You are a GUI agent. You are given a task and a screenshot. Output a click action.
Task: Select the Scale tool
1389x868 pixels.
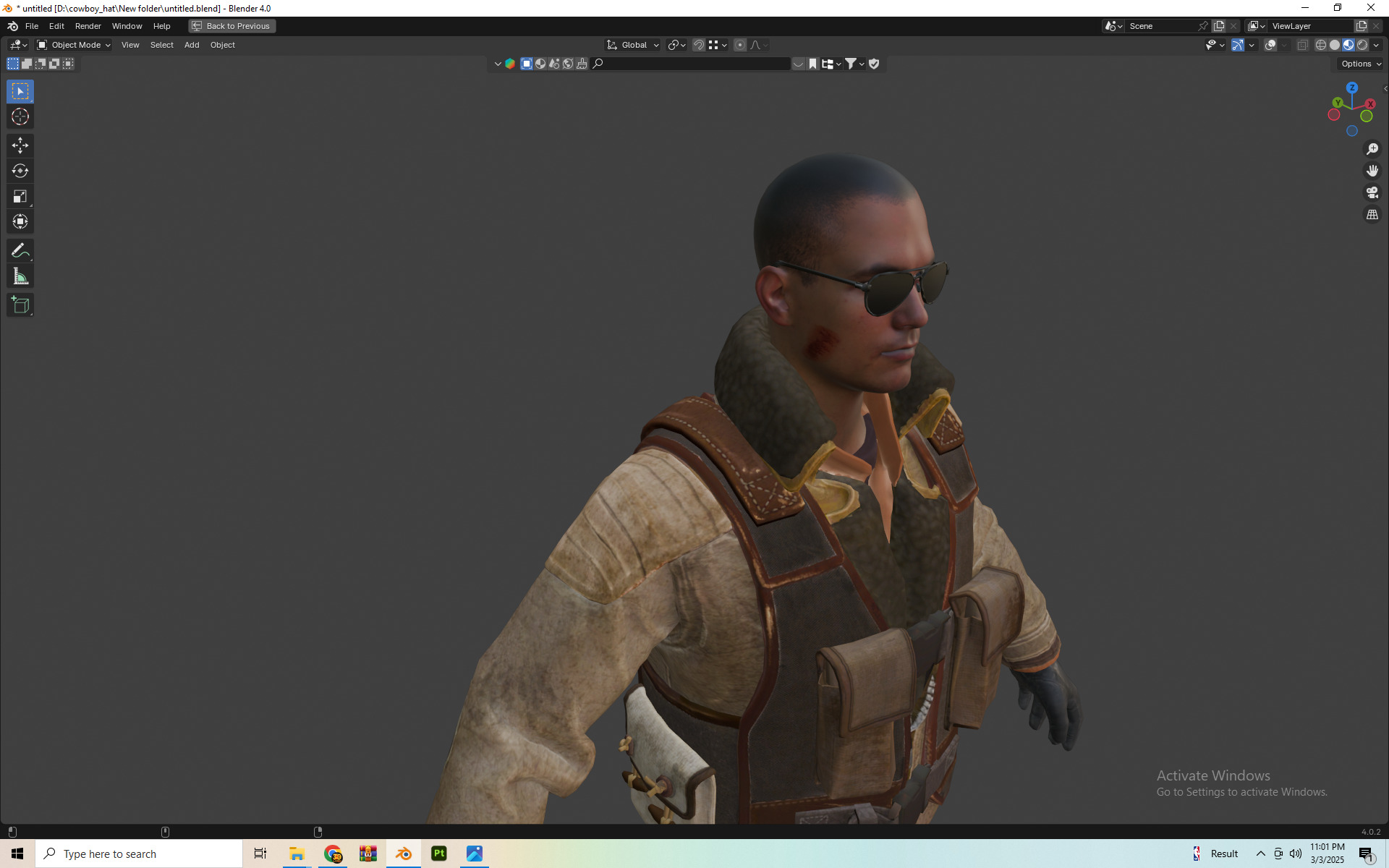(20, 196)
